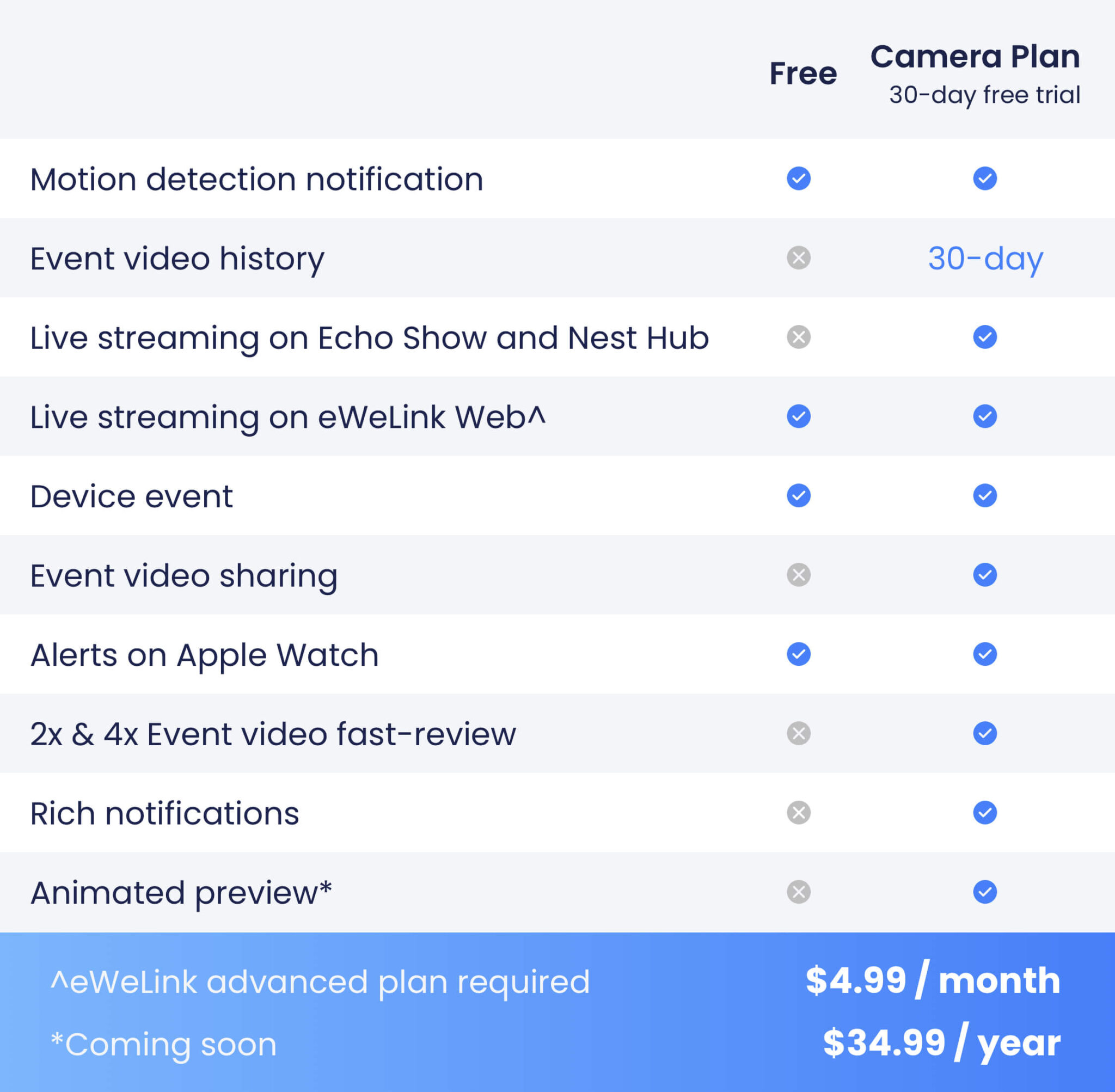The image size is (1115, 1092).
Task: Click Free checkmark for eWeLink Web streaming
Action: (798, 416)
